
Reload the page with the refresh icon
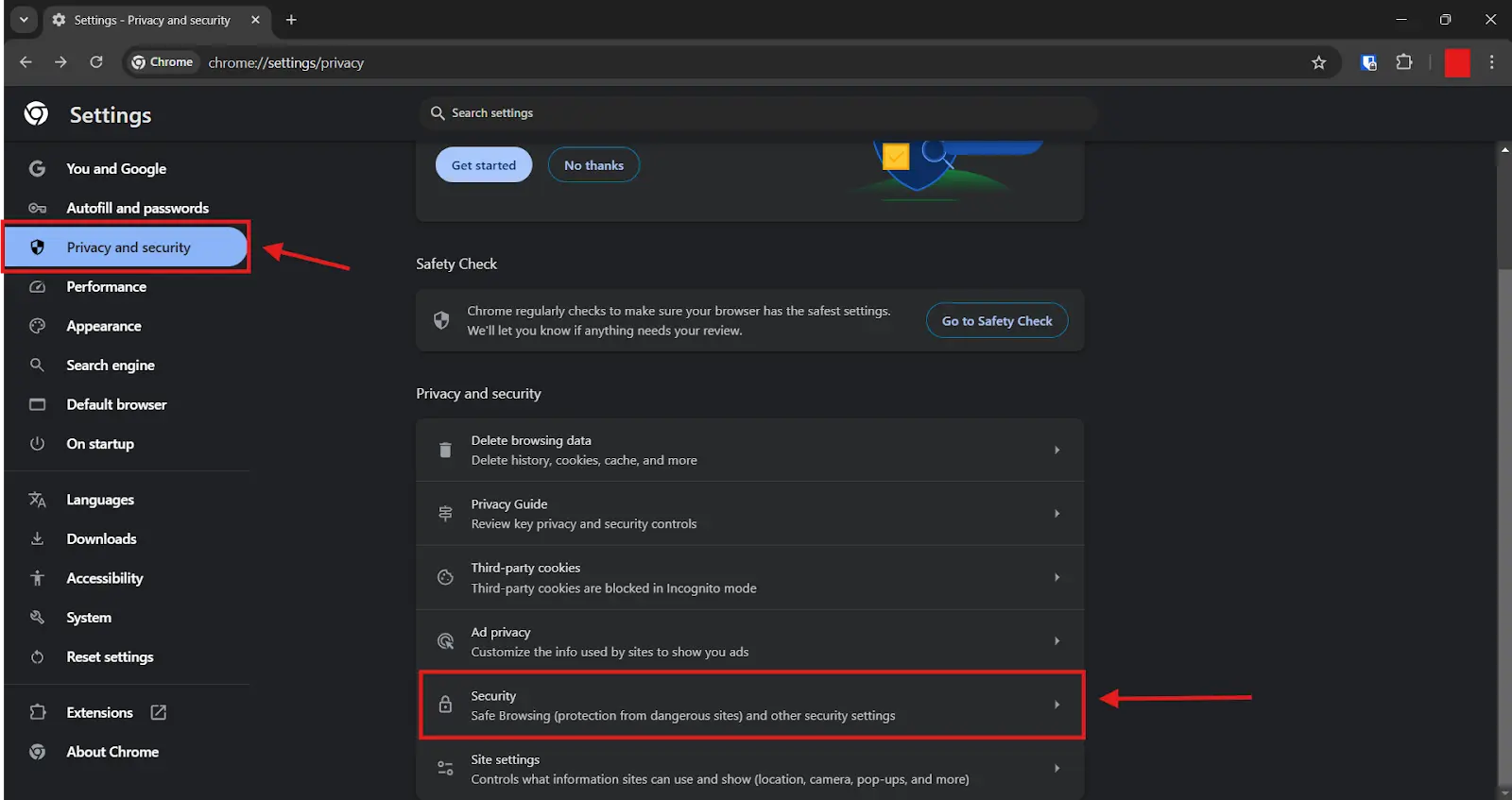[x=96, y=62]
